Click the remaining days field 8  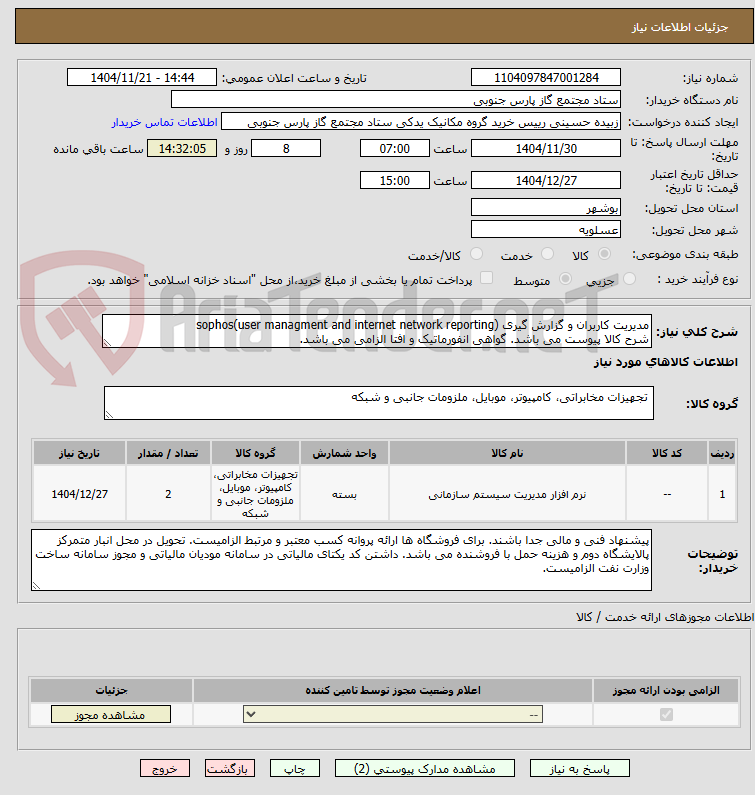pyautogui.click(x=286, y=149)
